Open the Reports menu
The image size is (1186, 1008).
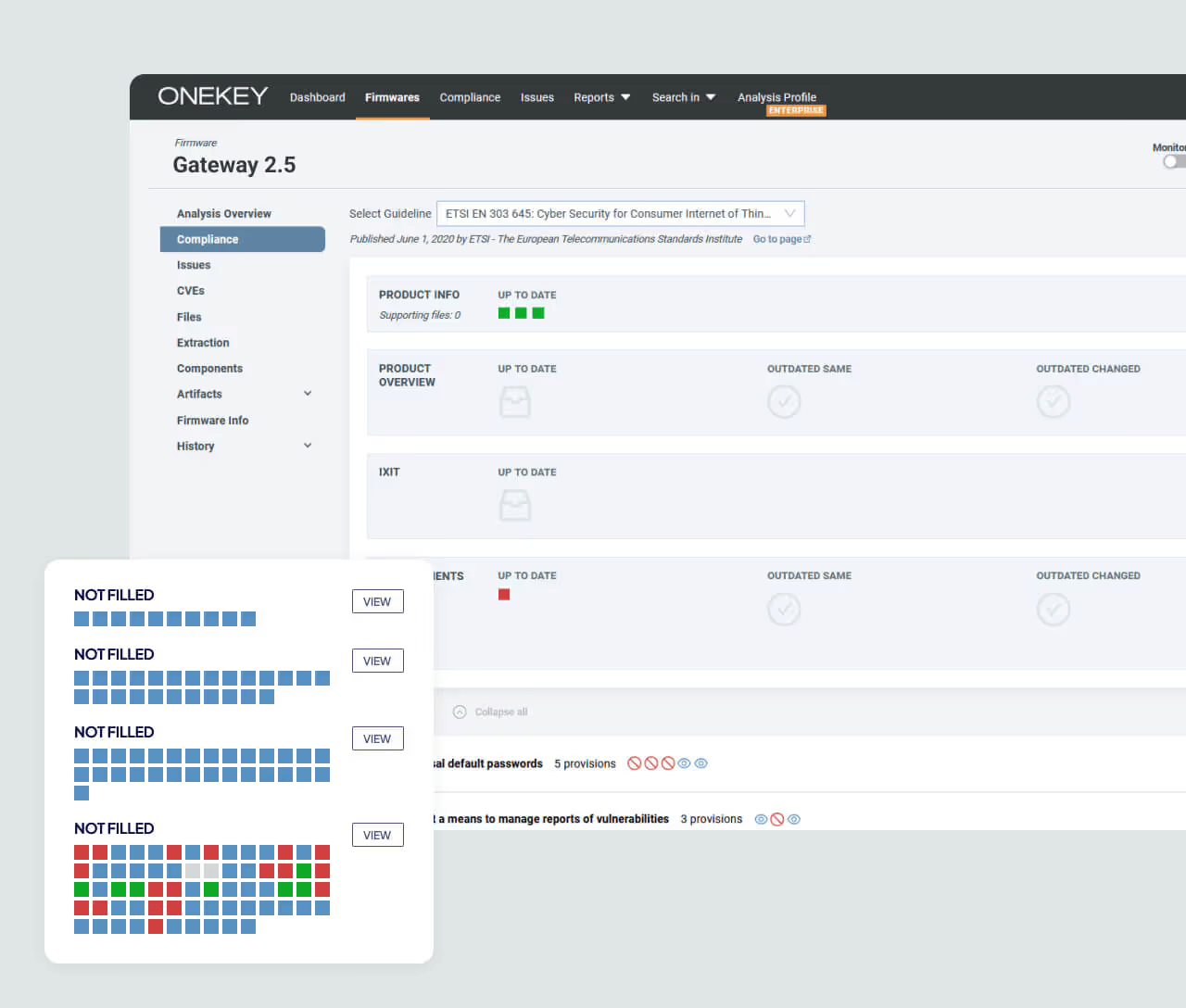601,96
